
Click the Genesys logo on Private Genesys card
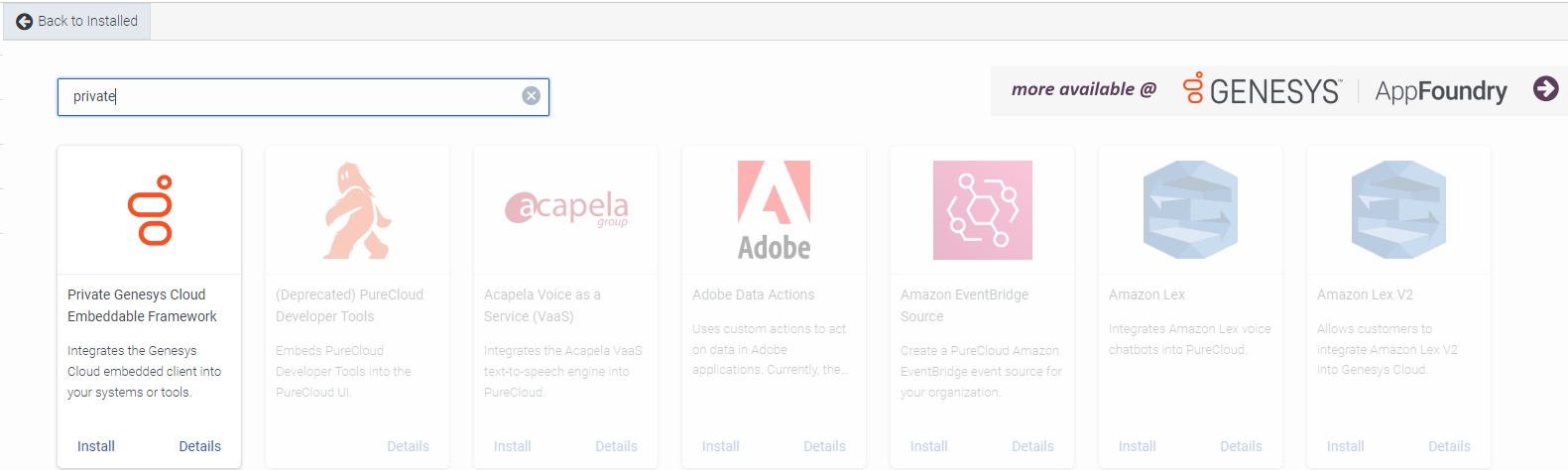pos(150,210)
